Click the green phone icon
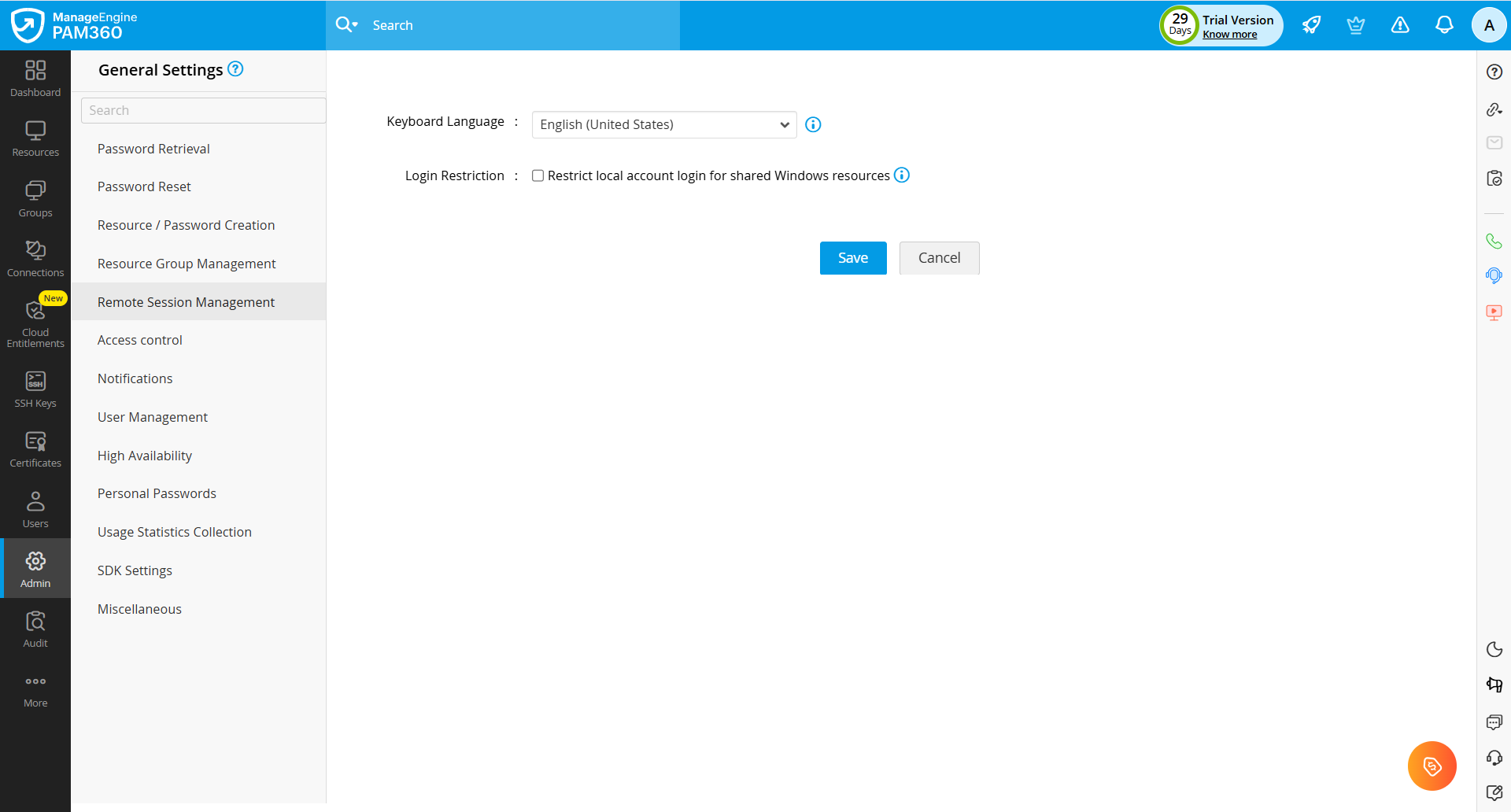This screenshot has height=812, width=1511. click(x=1494, y=241)
